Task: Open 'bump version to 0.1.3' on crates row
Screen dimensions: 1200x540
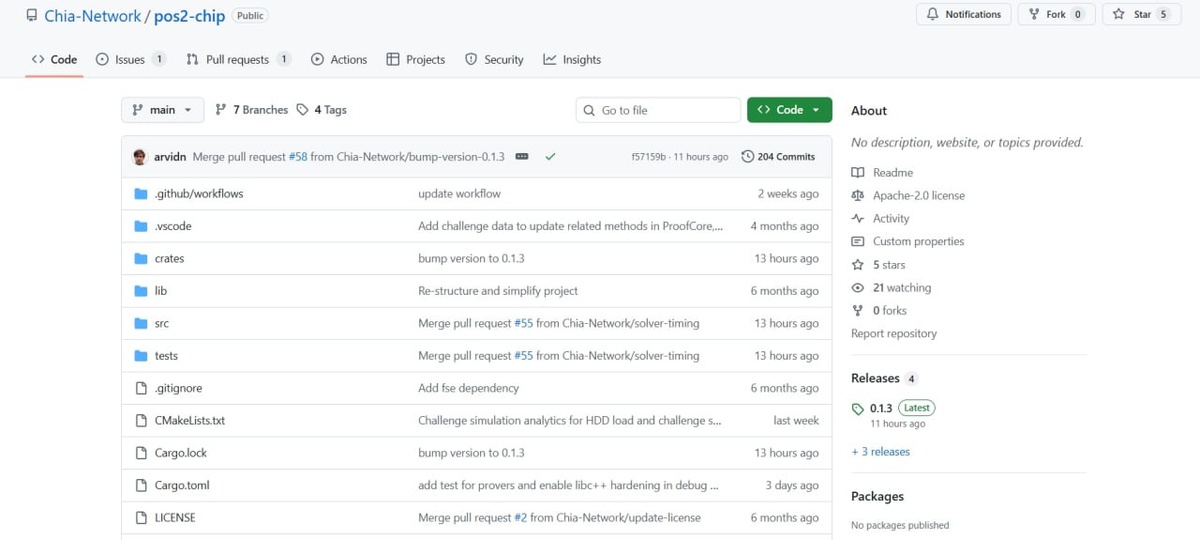Action: pos(471,258)
